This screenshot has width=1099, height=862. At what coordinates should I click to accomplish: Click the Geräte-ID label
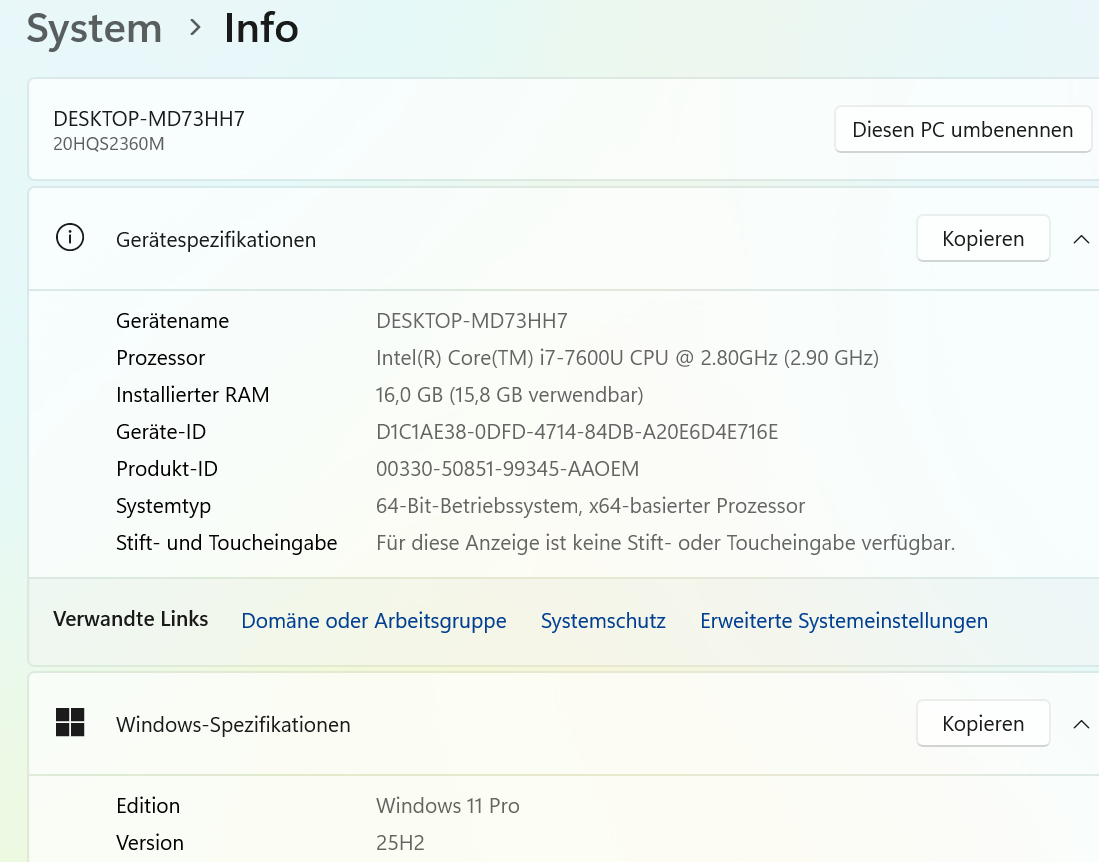[x=161, y=432]
